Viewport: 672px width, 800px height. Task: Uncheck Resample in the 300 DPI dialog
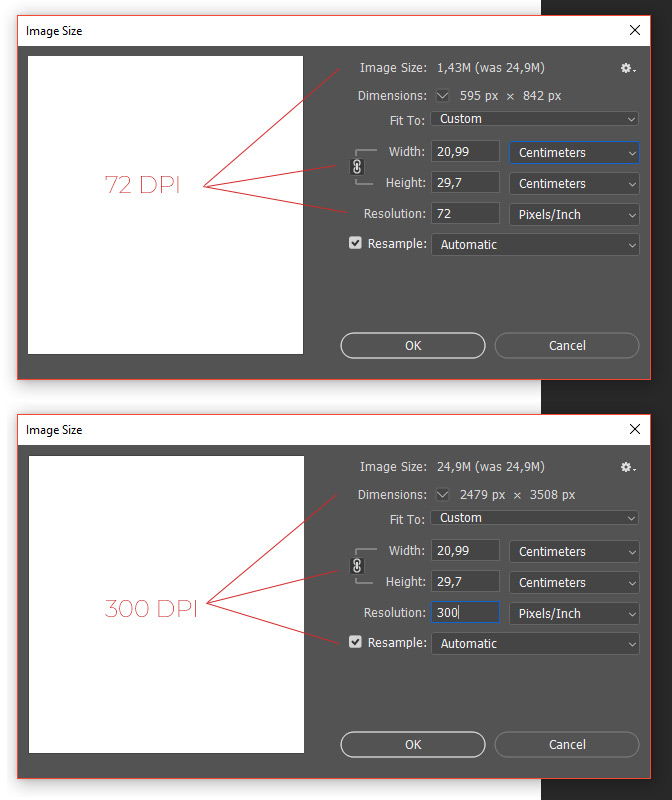pyautogui.click(x=355, y=642)
